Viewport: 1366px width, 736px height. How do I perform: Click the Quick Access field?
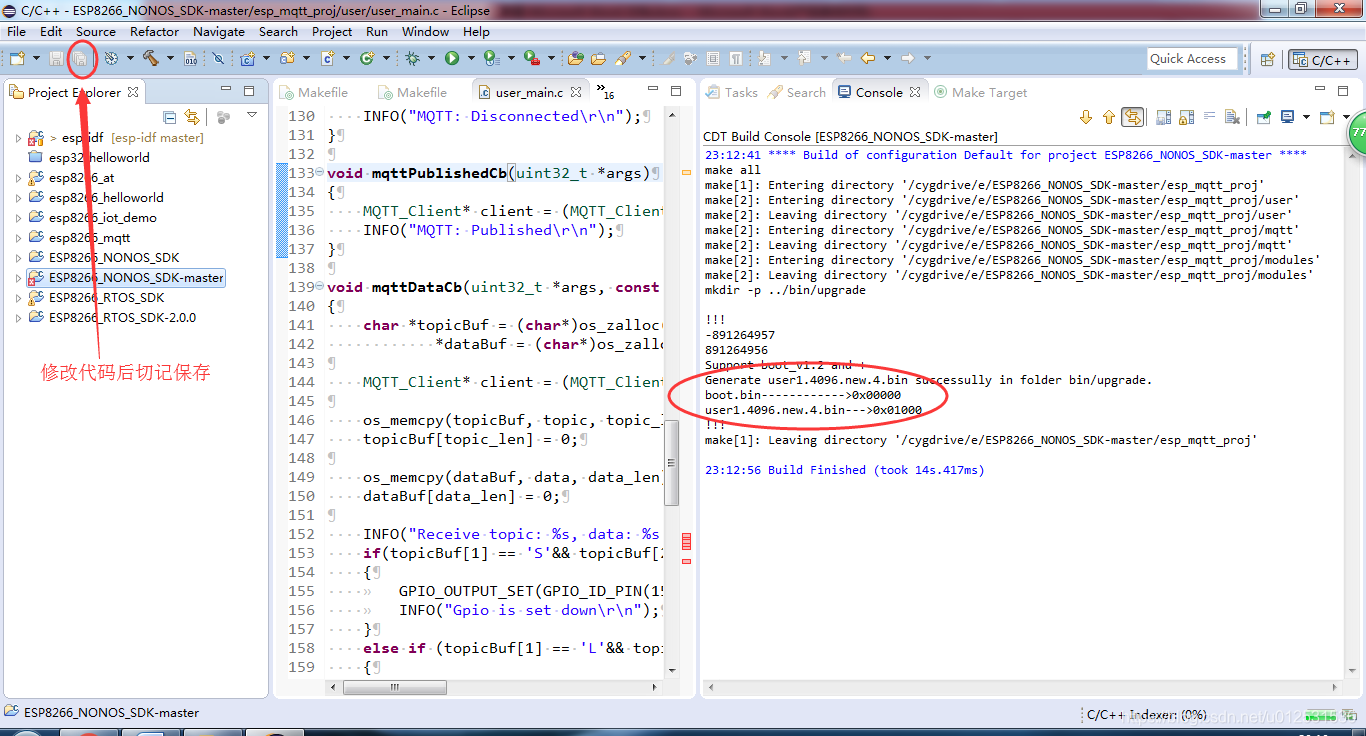click(x=1193, y=59)
